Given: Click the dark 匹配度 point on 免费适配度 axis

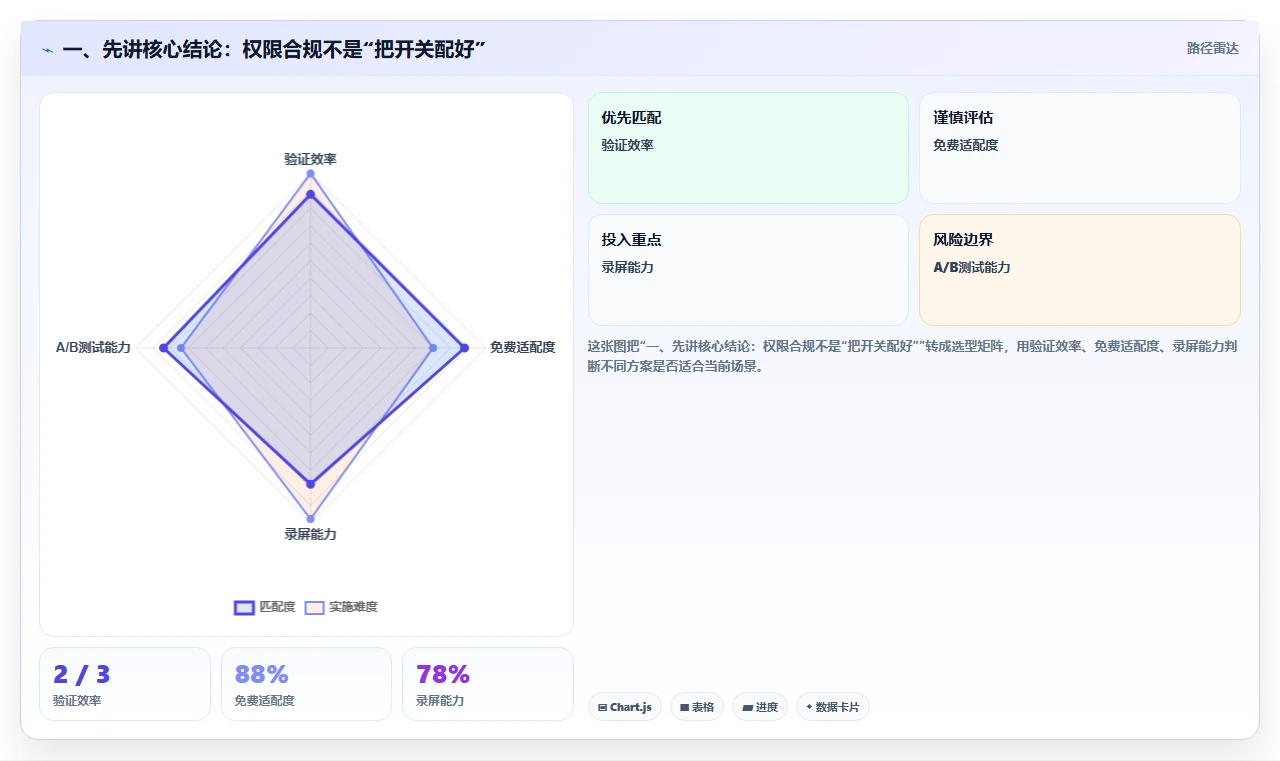Looking at the screenshot, I should (x=464, y=347).
